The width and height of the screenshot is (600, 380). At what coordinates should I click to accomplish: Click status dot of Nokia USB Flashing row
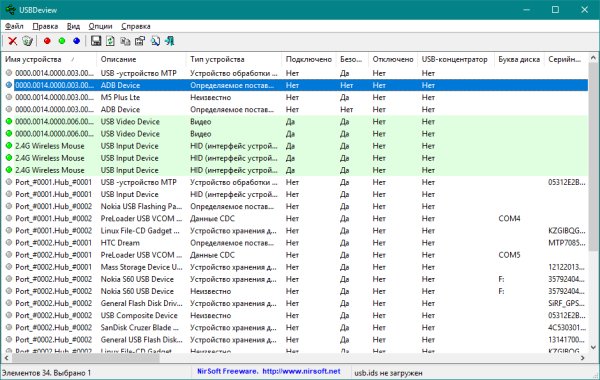click(9, 206)
